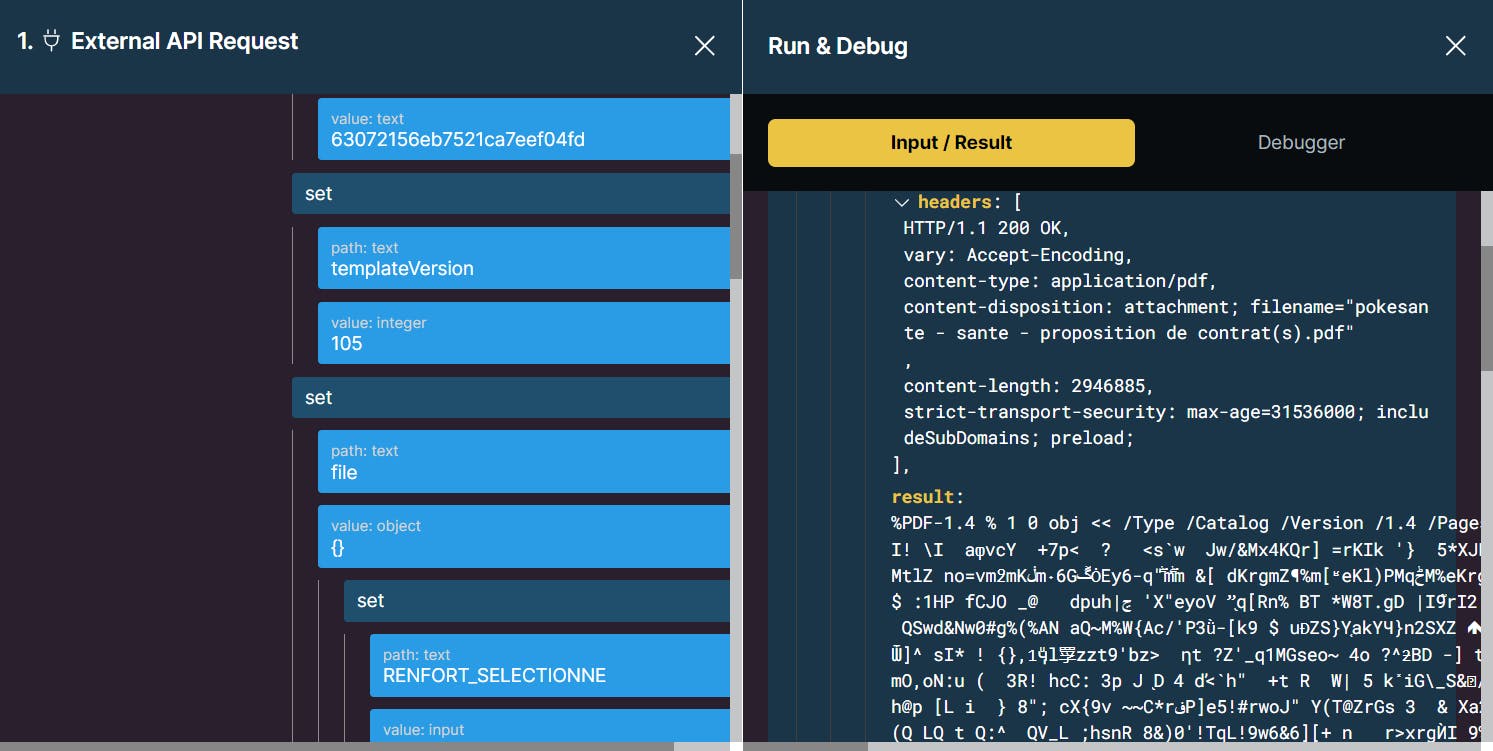Collapse the headers array chevron
1493x751 pixels.
tap(901, 202)
